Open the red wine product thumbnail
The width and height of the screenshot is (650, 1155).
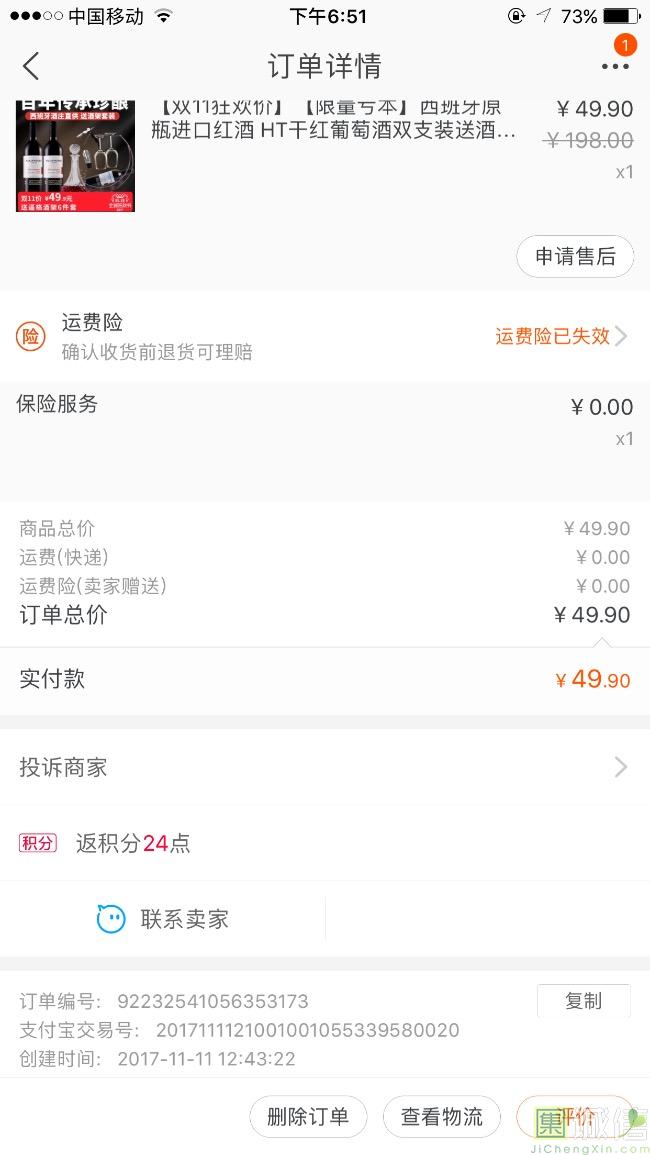(x=75, y=157)
